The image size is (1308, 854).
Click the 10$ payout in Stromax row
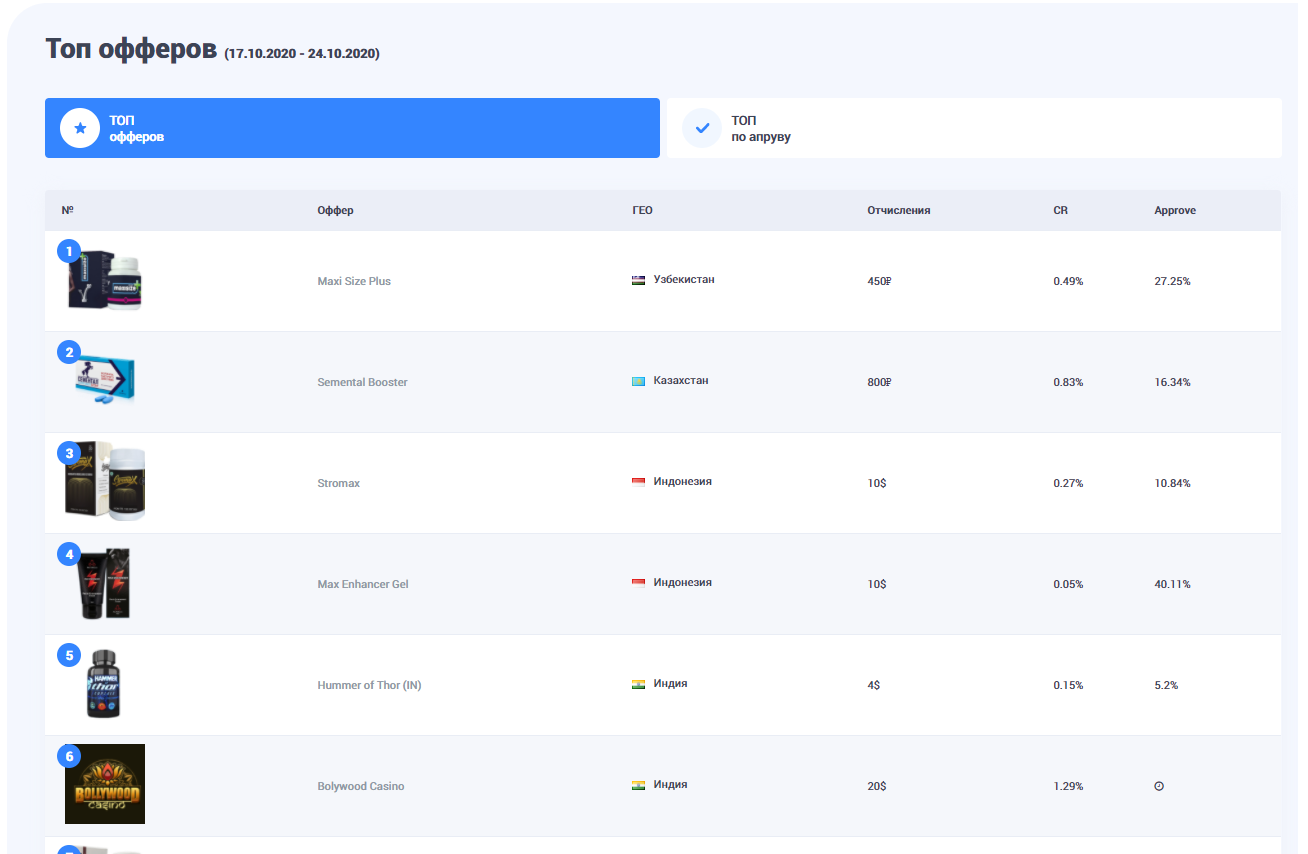pos(877,483)
